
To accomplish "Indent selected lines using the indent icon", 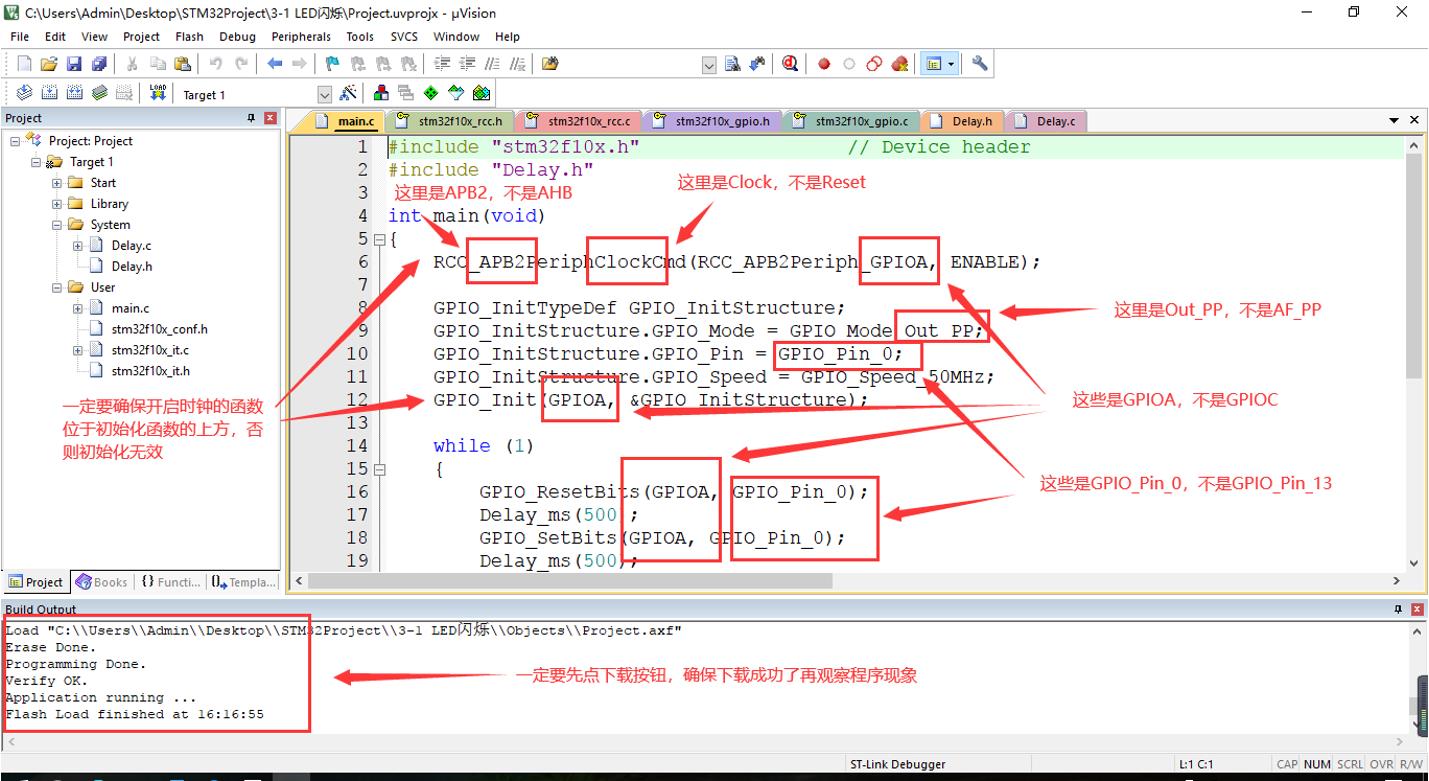I will [x=442, y=64].
